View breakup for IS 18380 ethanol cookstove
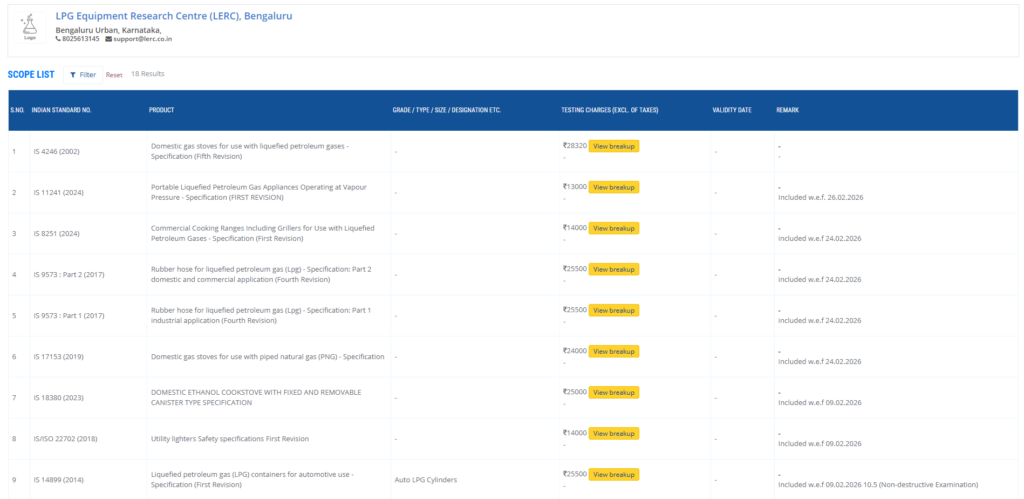 click(613, 392)
